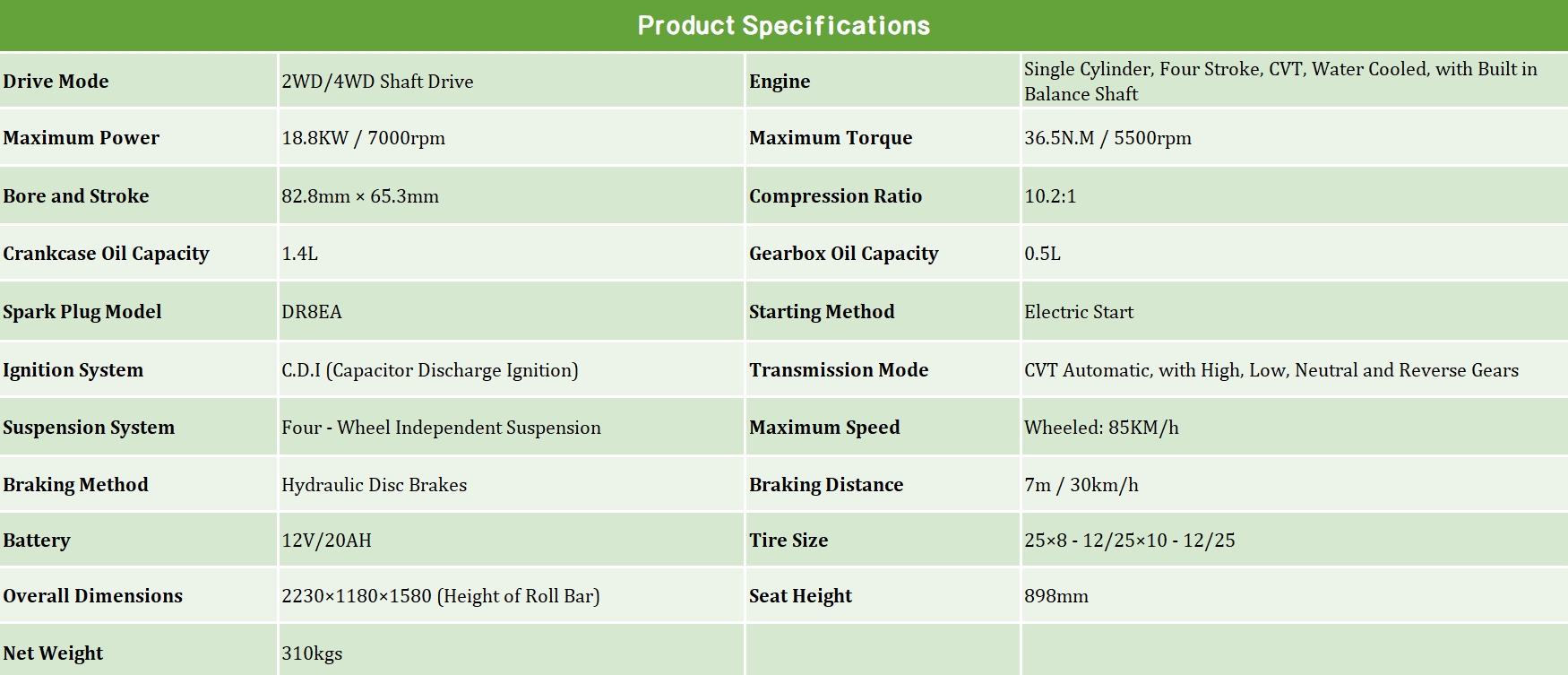Image resolution: width=1568 pixels, height=675 pixels.
Task: Select the Hydraulic Disc Brakes value
Action: 374,485
